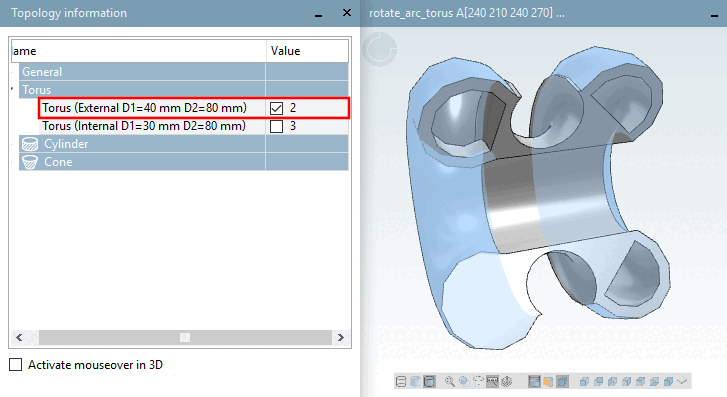
Task: Click the horizontal scrollbar right arrow
Action: [340, 337]
